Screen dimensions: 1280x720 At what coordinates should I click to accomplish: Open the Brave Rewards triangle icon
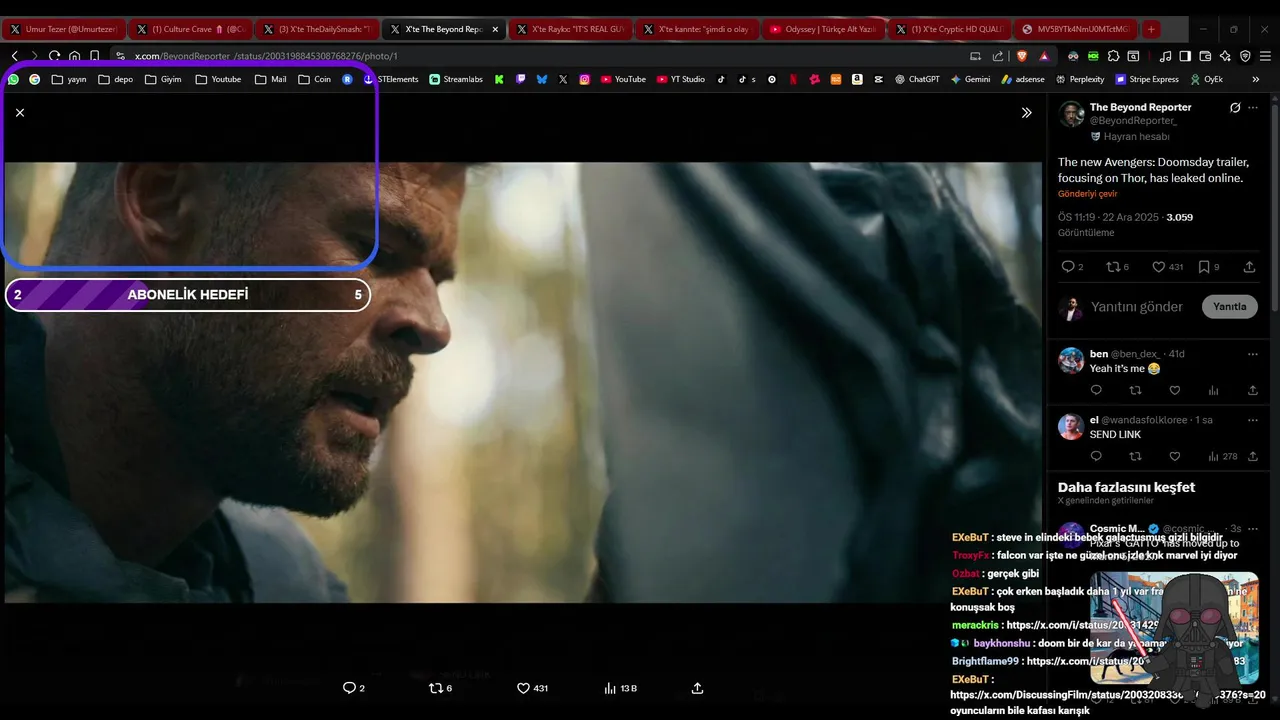(1044, 56)
